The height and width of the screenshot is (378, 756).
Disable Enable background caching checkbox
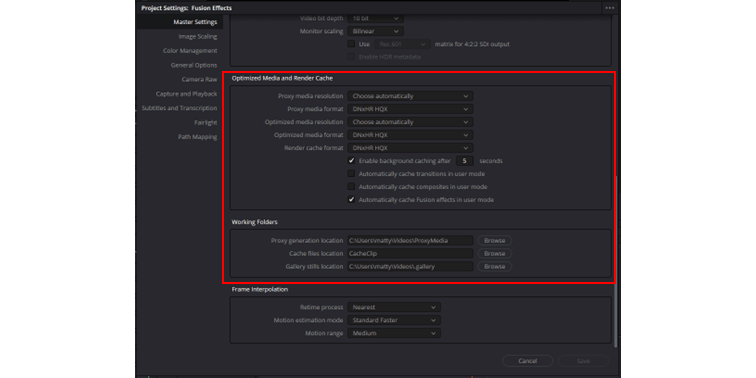(x=351, y=161)
